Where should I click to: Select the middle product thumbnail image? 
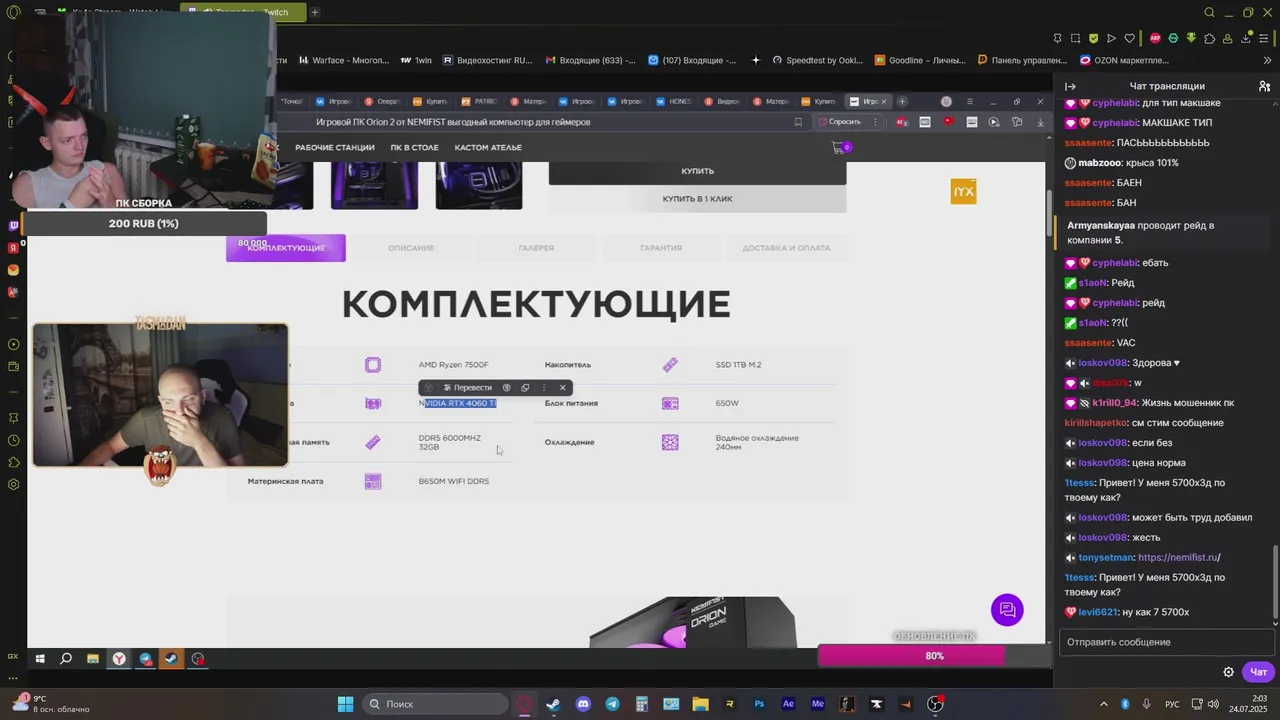[374, 186]
